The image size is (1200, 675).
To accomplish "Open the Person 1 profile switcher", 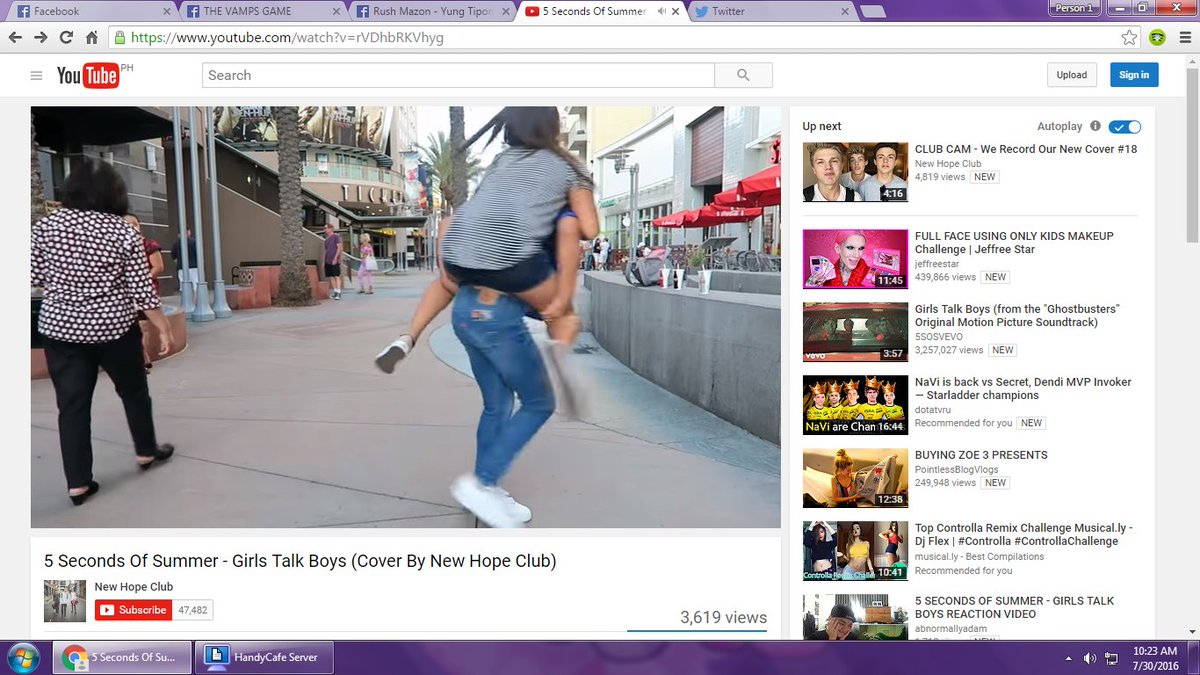I will [x=1075, y=8].
